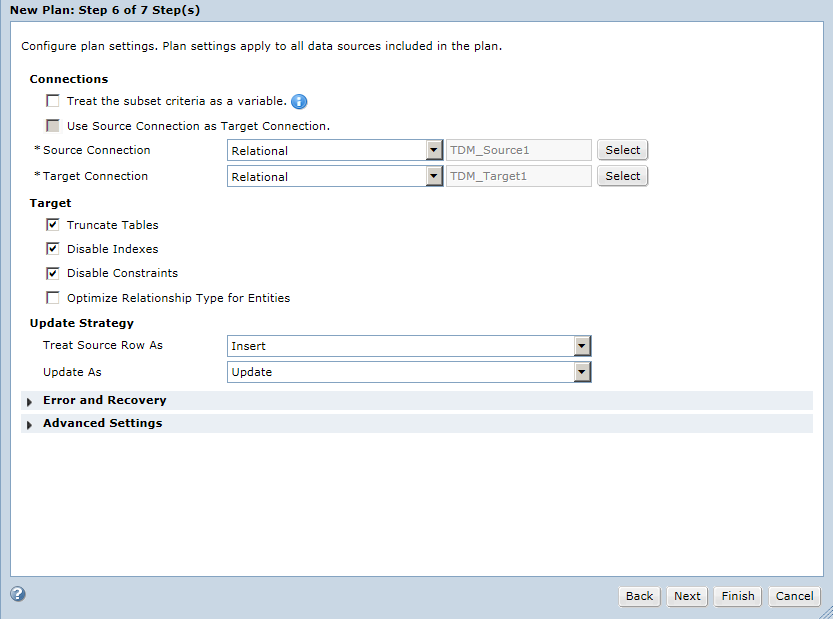
Task: Click the blue info icon beside subset criteria
Action: 299,101
